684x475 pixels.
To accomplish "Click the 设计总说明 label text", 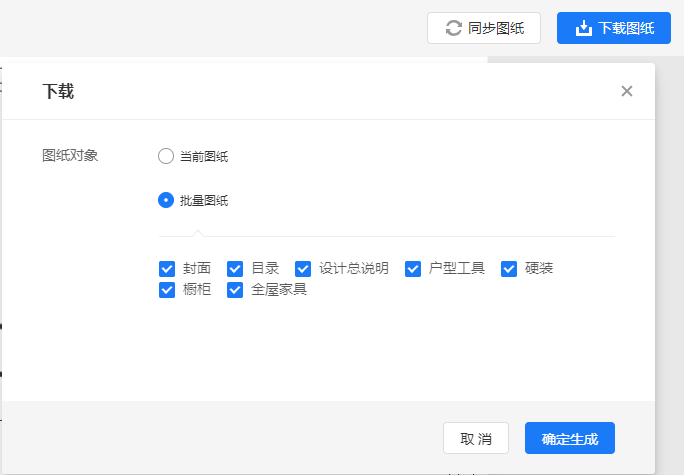I will point(353,268).
